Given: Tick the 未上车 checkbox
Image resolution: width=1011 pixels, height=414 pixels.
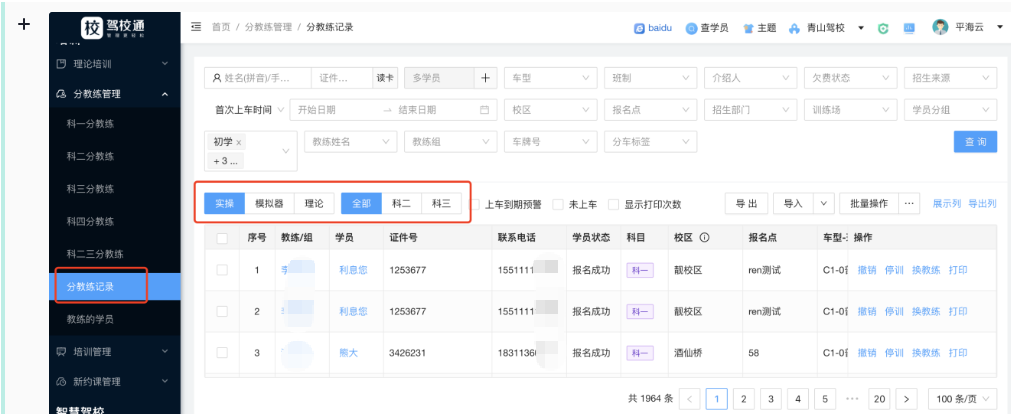Looking at the screenshot, I should tap(558, 204).
